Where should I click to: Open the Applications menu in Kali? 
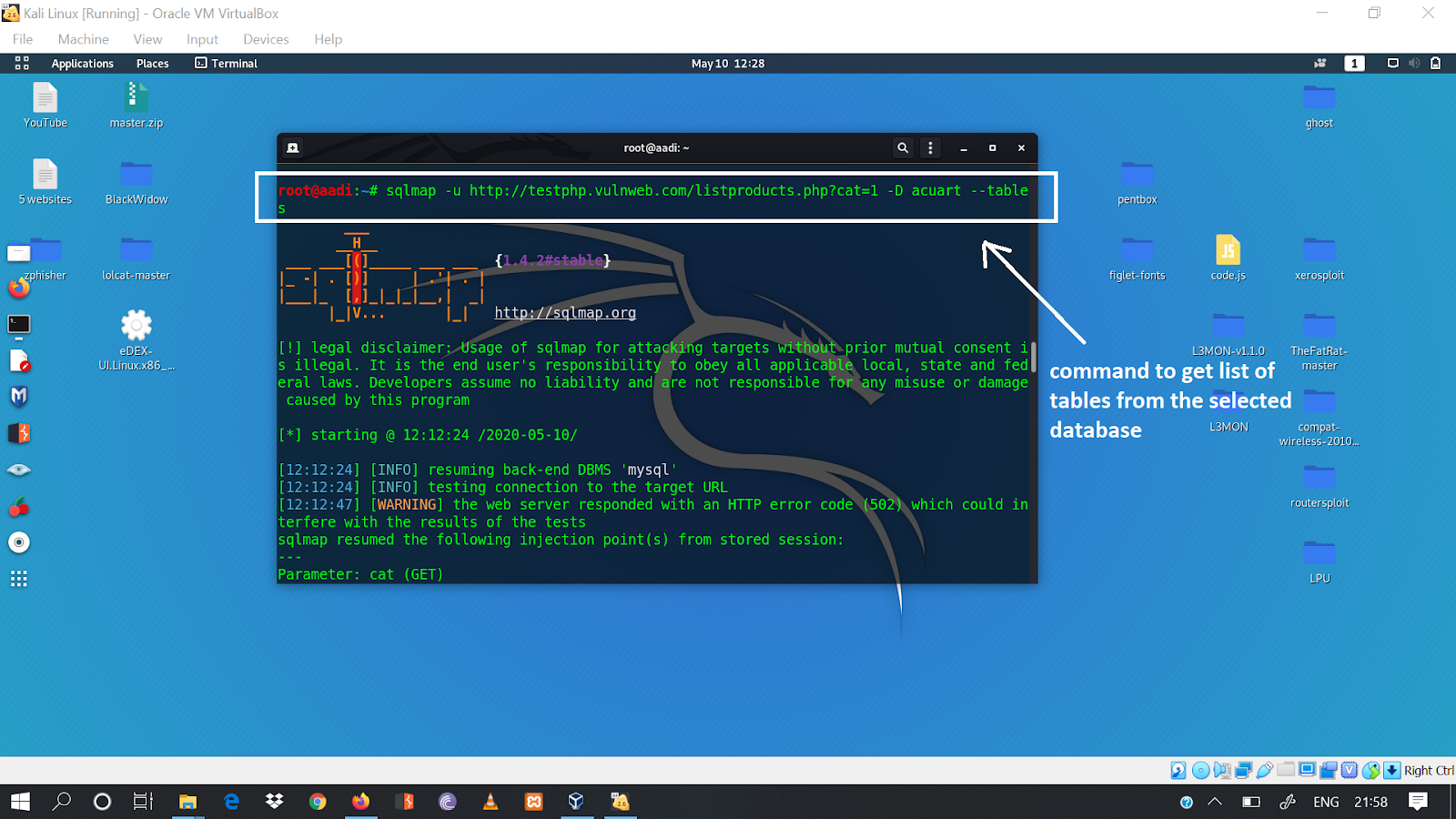pos(82,63)
